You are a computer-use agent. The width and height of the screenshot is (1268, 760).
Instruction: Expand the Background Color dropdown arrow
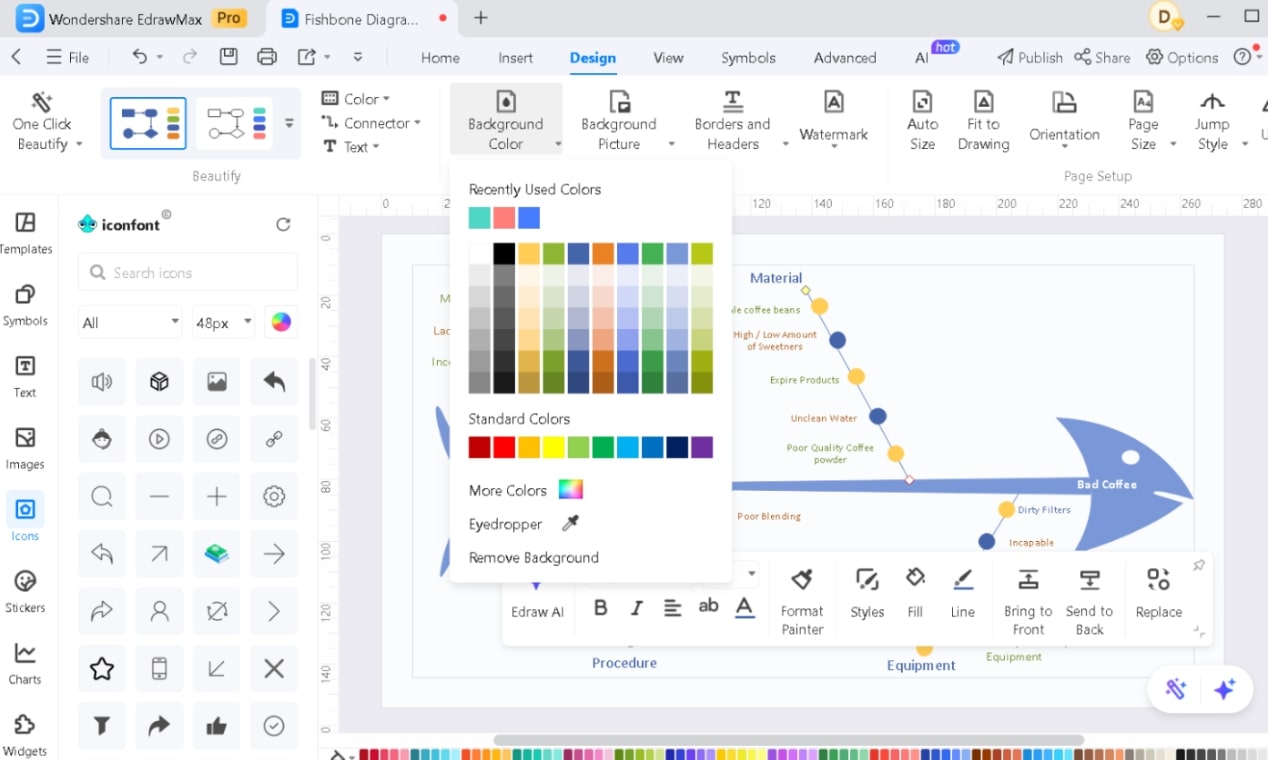(558, 145)
